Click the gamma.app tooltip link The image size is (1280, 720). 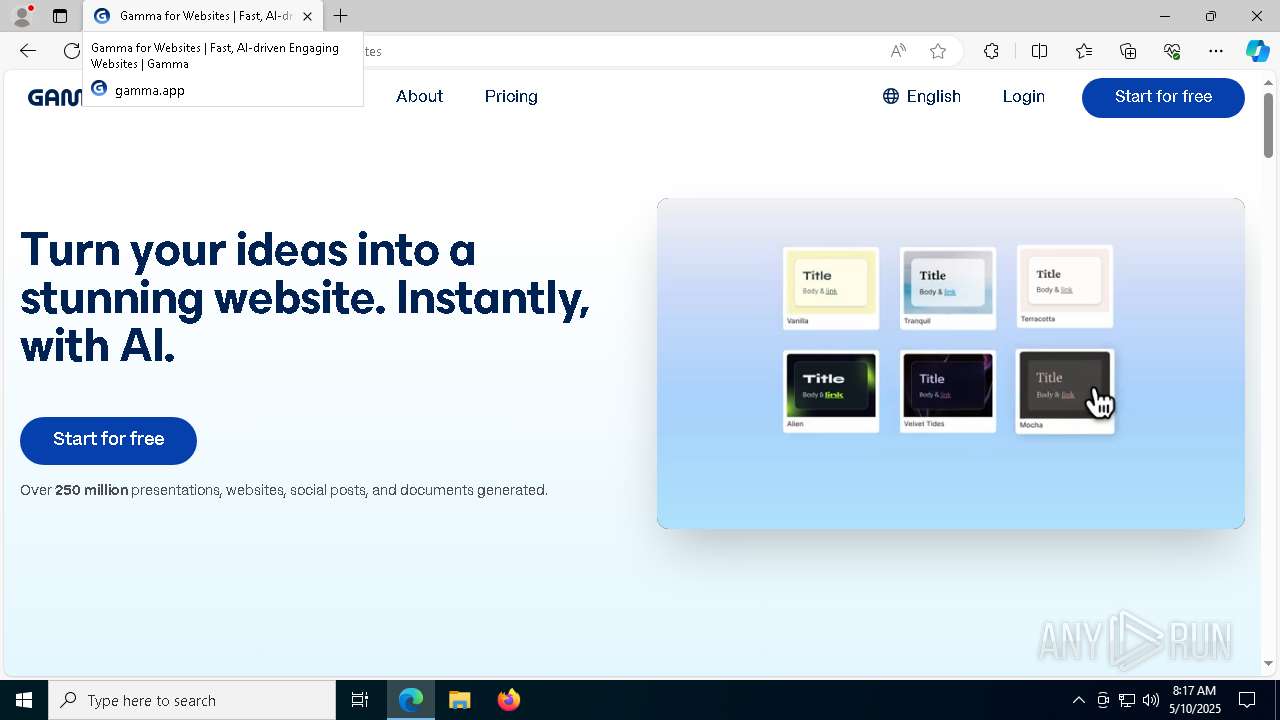[149, 90]
